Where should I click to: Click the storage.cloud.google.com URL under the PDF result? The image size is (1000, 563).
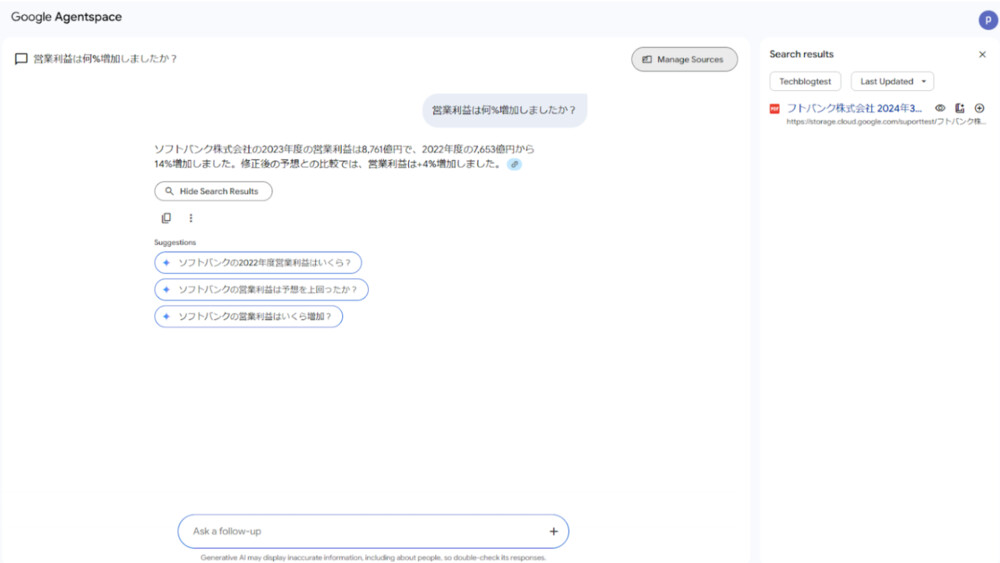click(x=886, y=122)
